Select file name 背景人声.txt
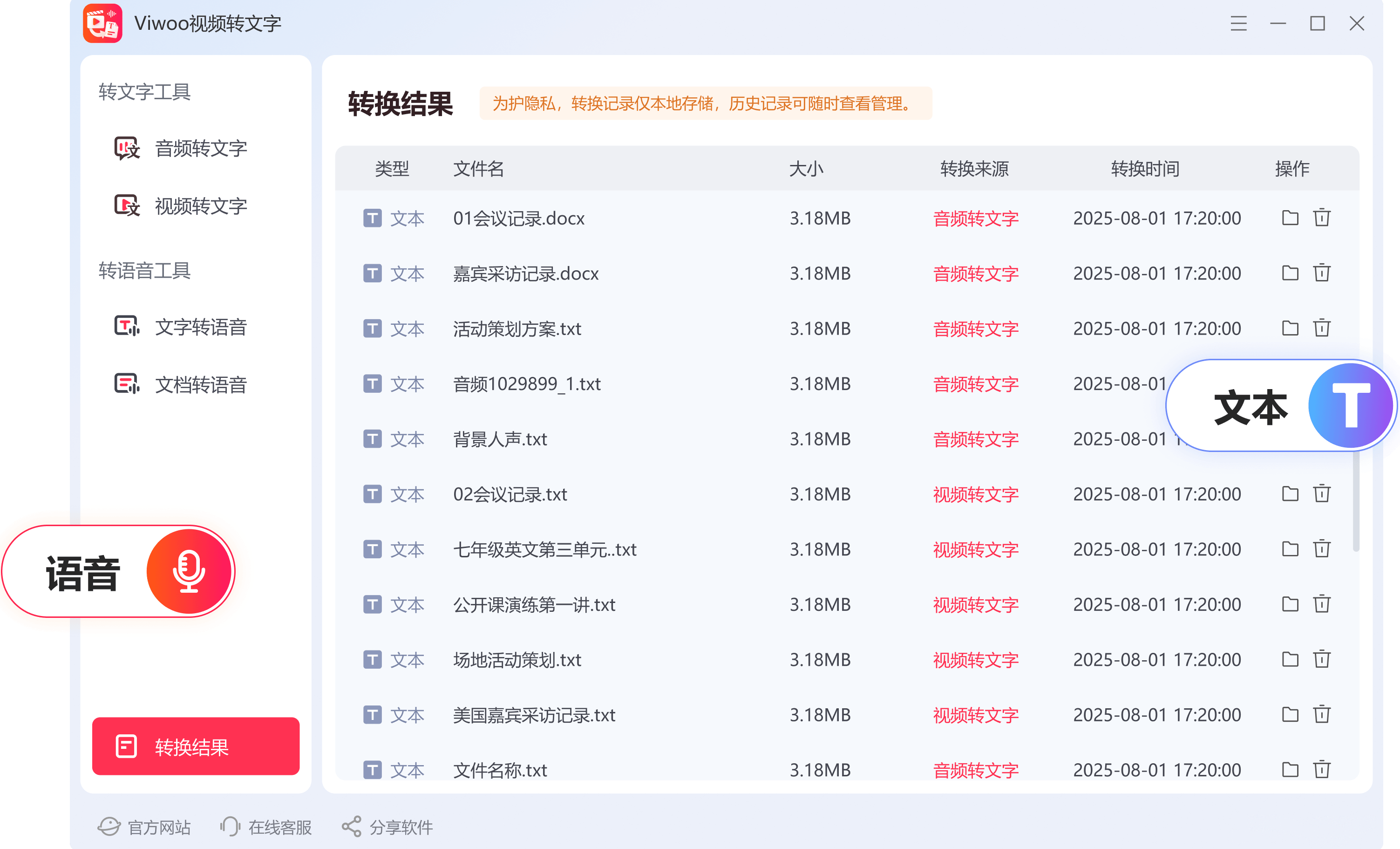The width and height of the screenshot is (1400, 849). pos(500,439)
